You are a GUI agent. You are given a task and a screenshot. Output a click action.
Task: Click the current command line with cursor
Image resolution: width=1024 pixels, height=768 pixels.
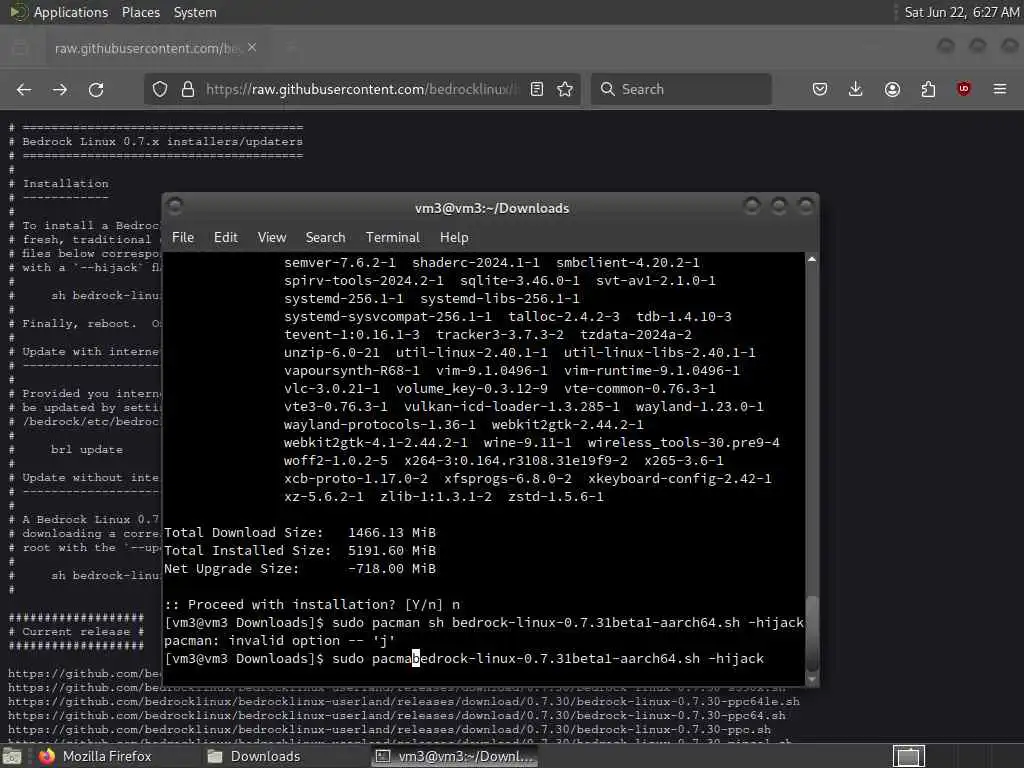point(464,658)
